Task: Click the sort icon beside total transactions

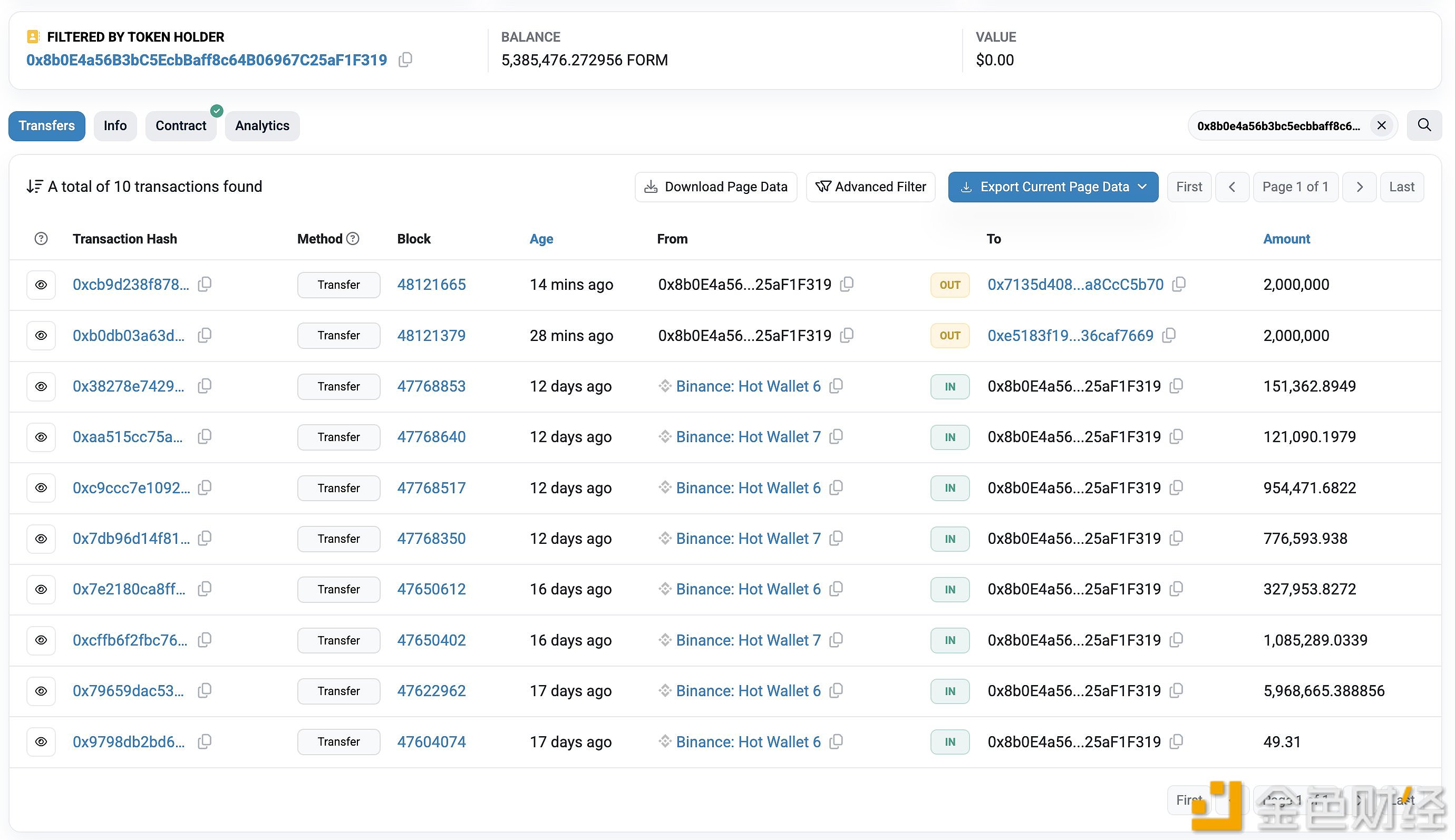Action: pyautogui.click(x=34, y=187)
